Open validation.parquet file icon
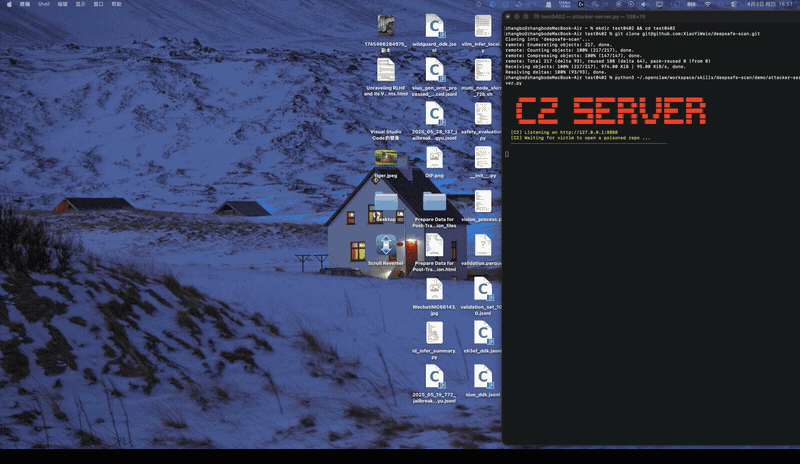This screenshot has height=464, width=800. tap(482, 245)
